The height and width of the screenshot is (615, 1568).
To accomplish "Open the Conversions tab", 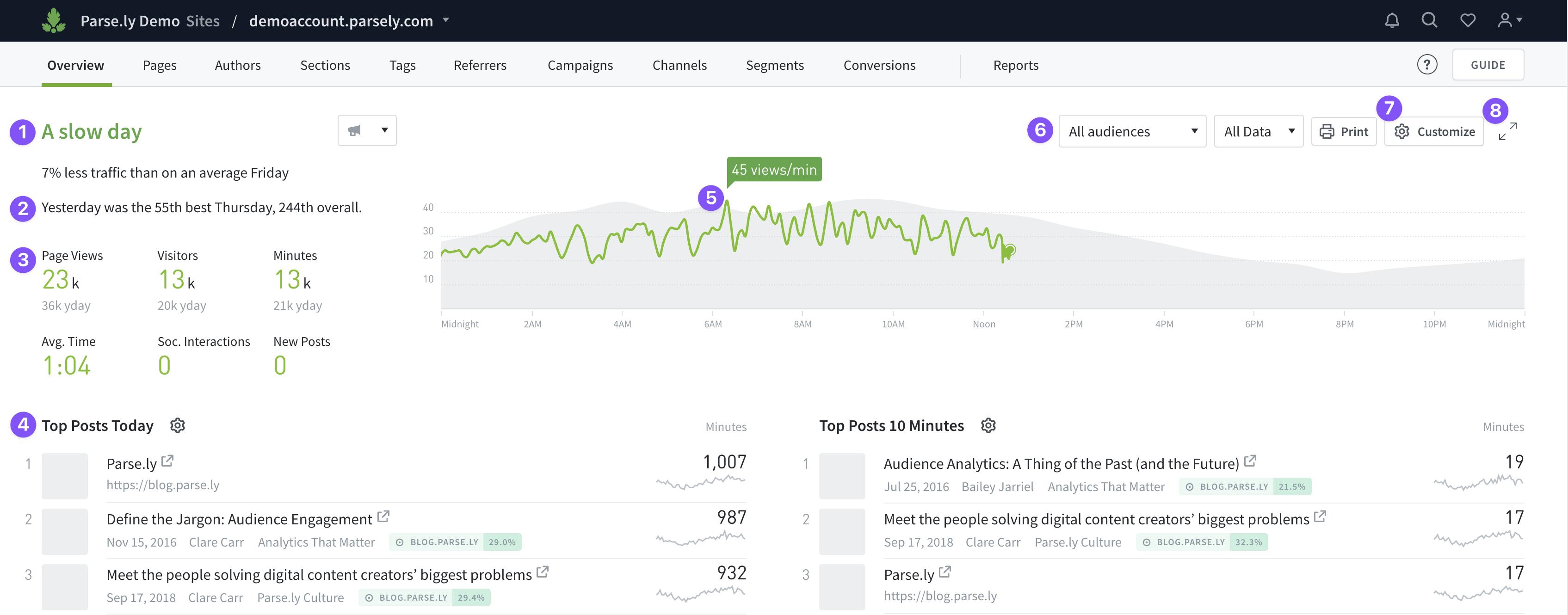I will pyautogui.click(x=879, y=65).
